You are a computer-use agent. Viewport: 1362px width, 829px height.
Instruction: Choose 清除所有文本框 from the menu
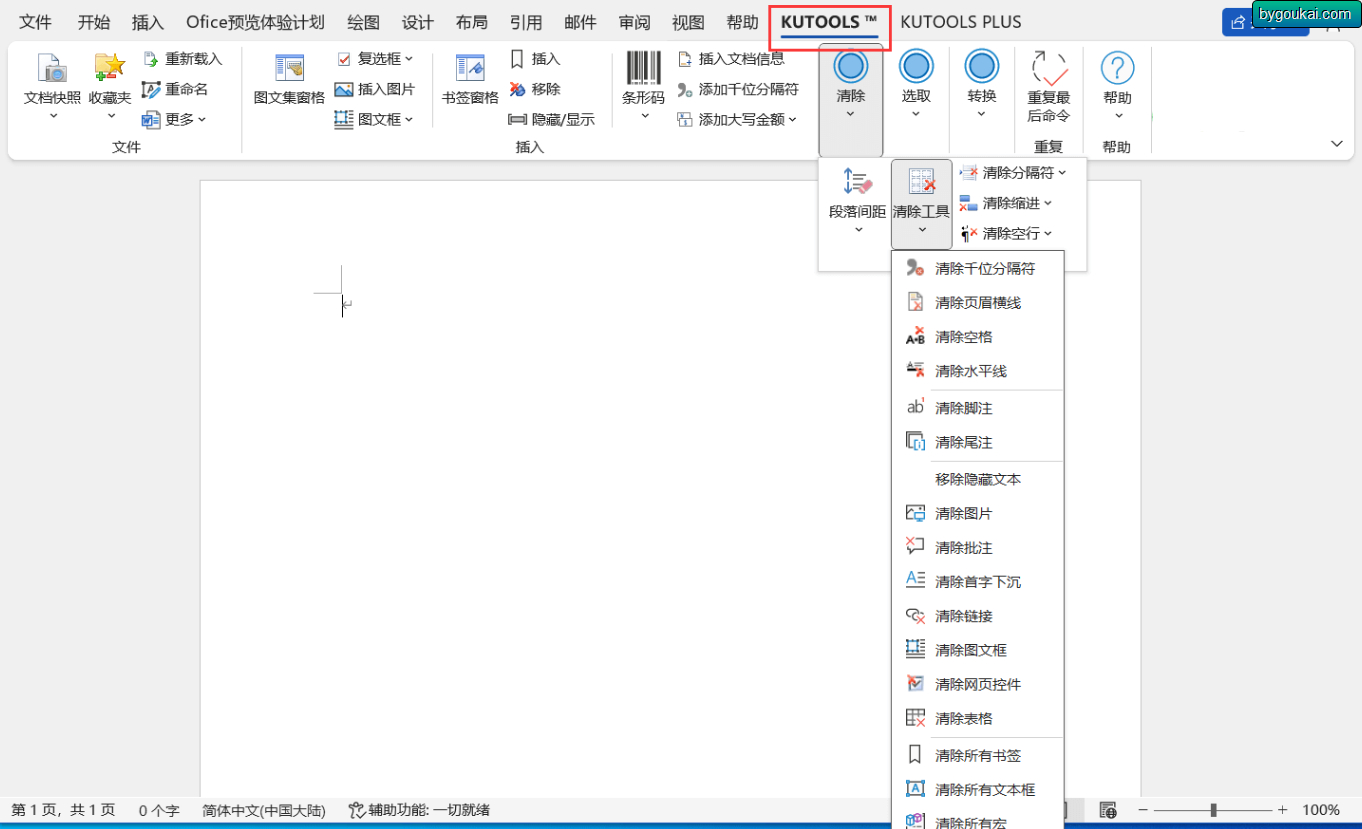[x=977, y=789]
